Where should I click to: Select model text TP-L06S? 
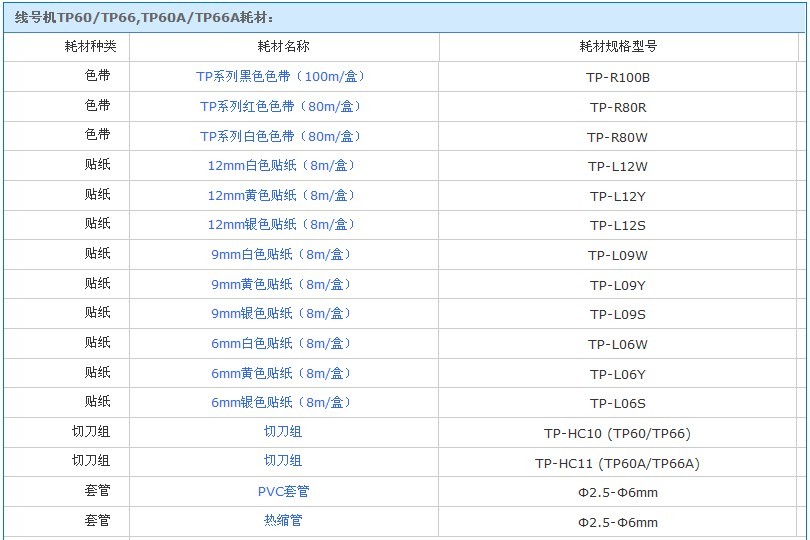pyautogui.click(x=618, y=404)
